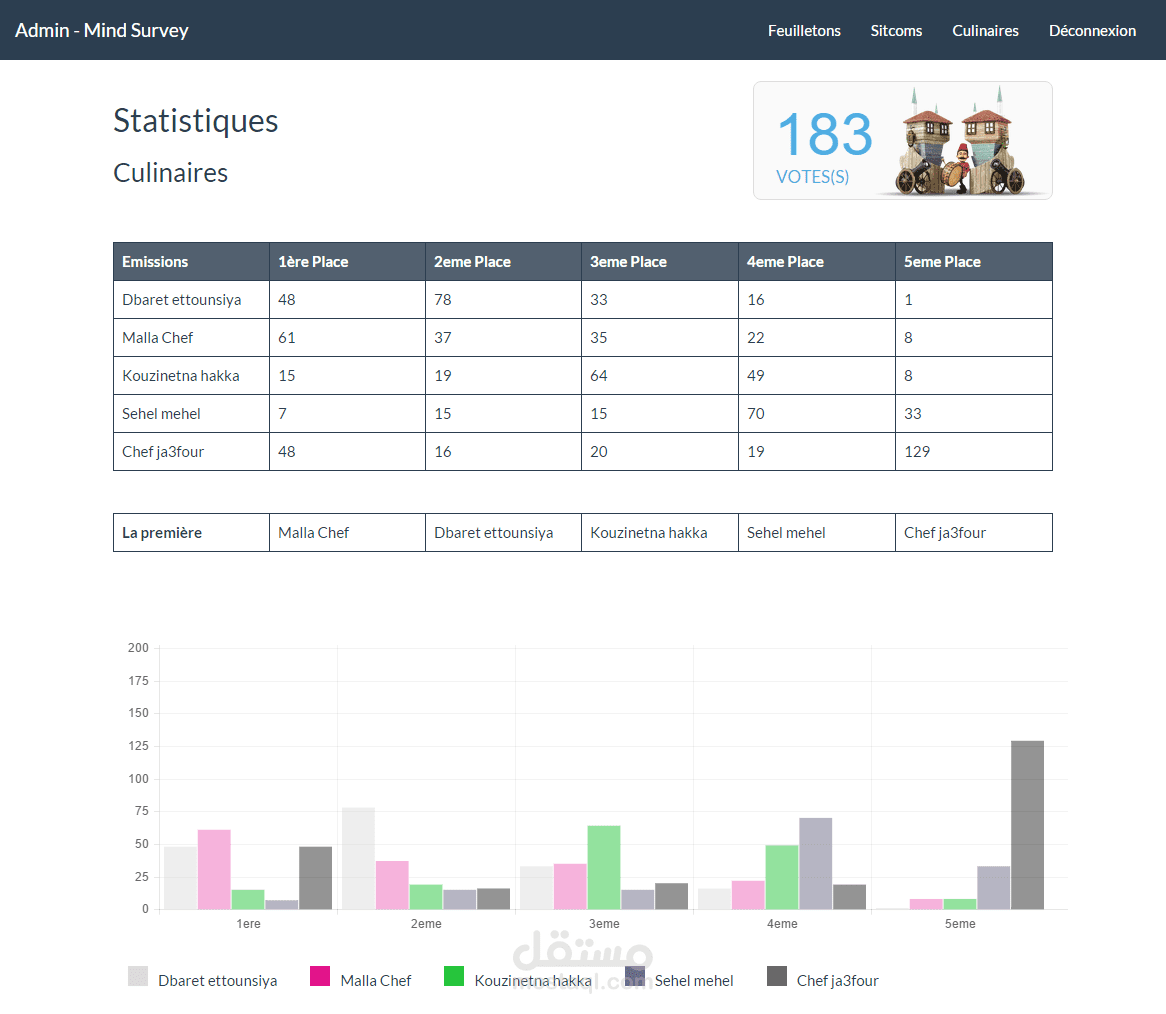Click the 49 value in Kouzinetna hakka row
The height and width of the screenshot is (1014, 1166).
(756, 375)
